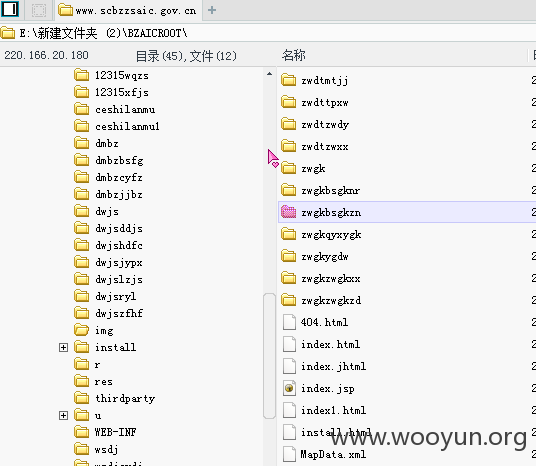
Task: Click the dotted selection square icon
Action: pos(39,10)
